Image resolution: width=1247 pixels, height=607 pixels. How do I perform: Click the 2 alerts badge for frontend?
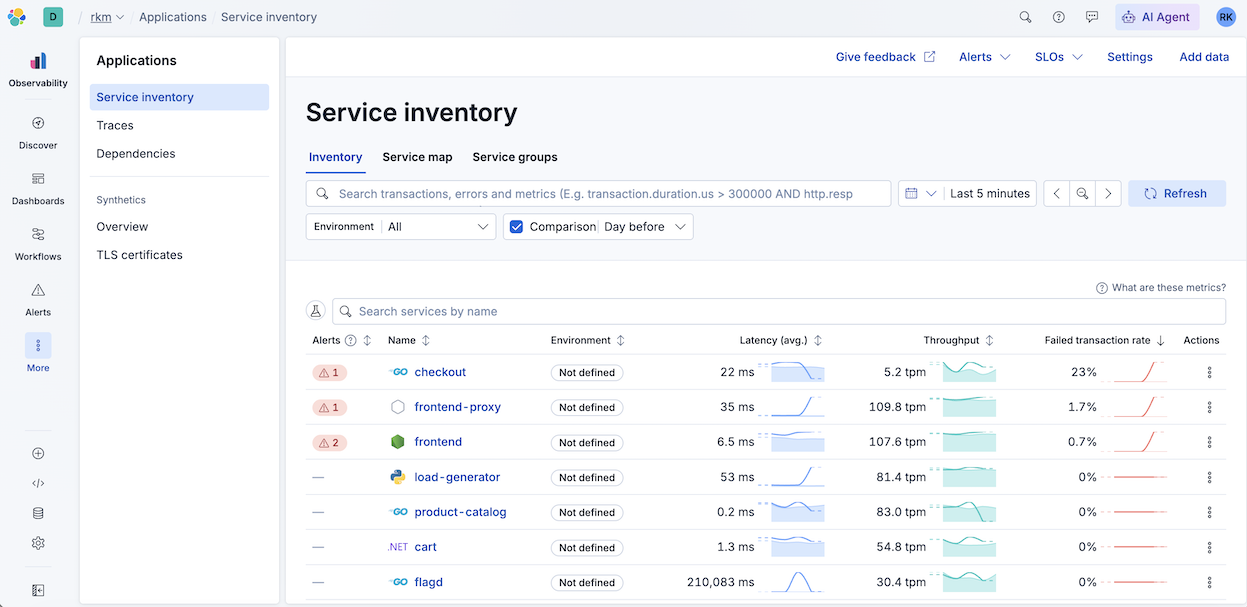pos(330,442)
